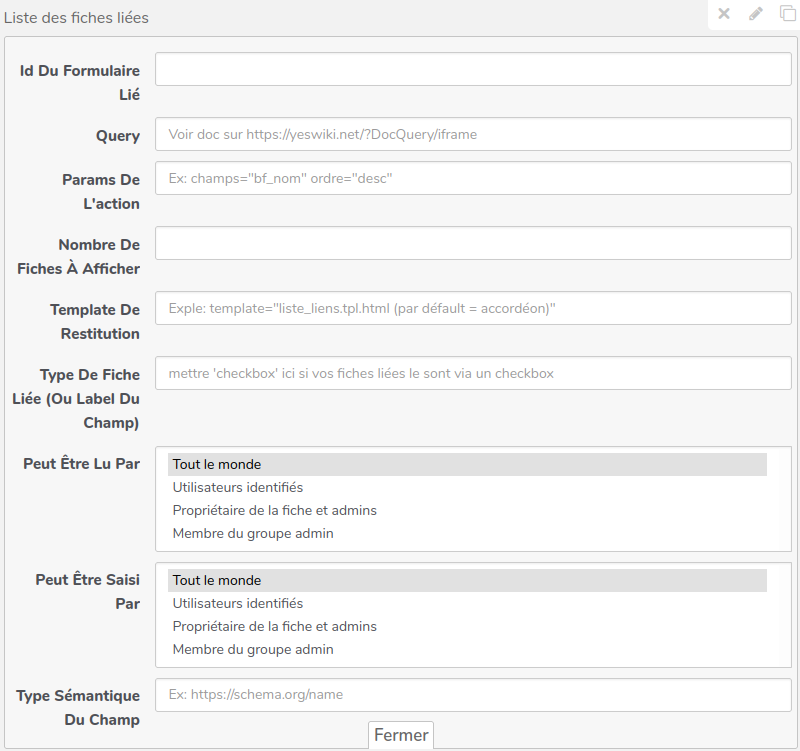Screen dimensions: 800x751
Task: Click the remove field X icon
Action: [x=725, y=14]
